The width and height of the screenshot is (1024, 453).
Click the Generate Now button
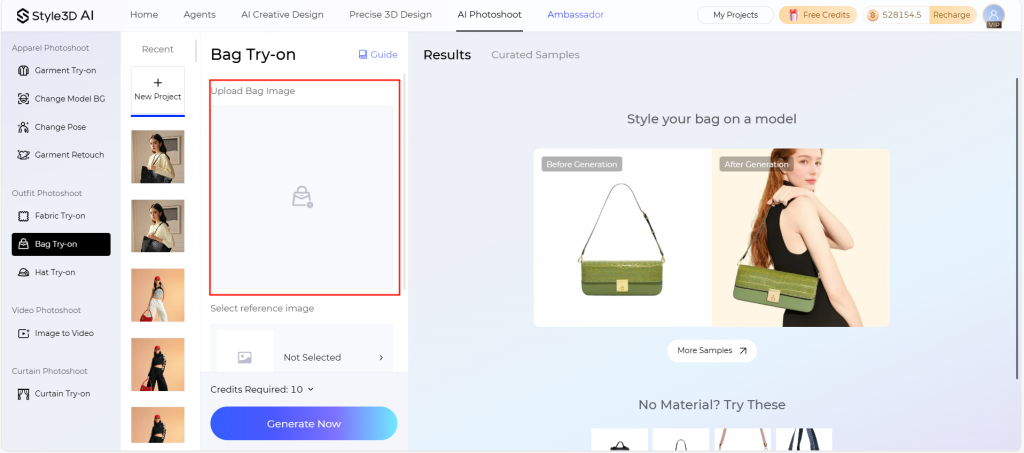click(x=304, y=424)
